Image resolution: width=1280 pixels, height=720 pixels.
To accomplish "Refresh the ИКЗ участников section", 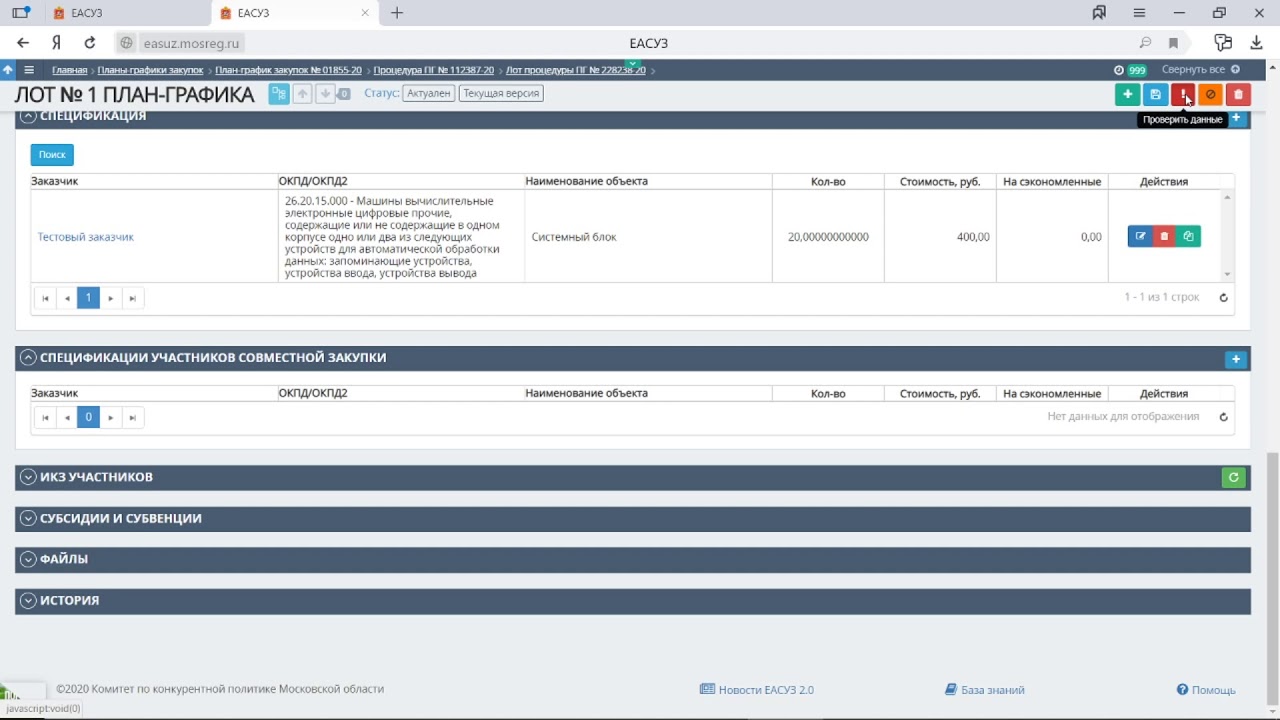I will [x=1234, y=478].
